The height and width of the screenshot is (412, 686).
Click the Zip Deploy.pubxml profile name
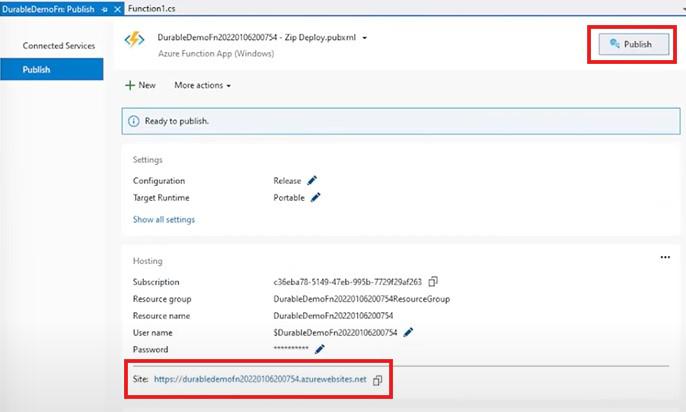pyautogui.click(x=257, y=38)
